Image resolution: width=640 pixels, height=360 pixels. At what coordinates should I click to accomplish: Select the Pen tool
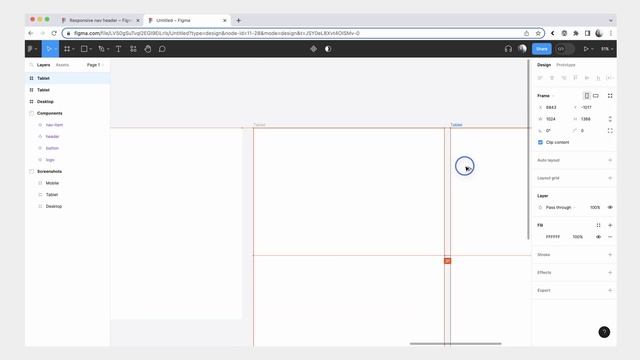point(101,49)
